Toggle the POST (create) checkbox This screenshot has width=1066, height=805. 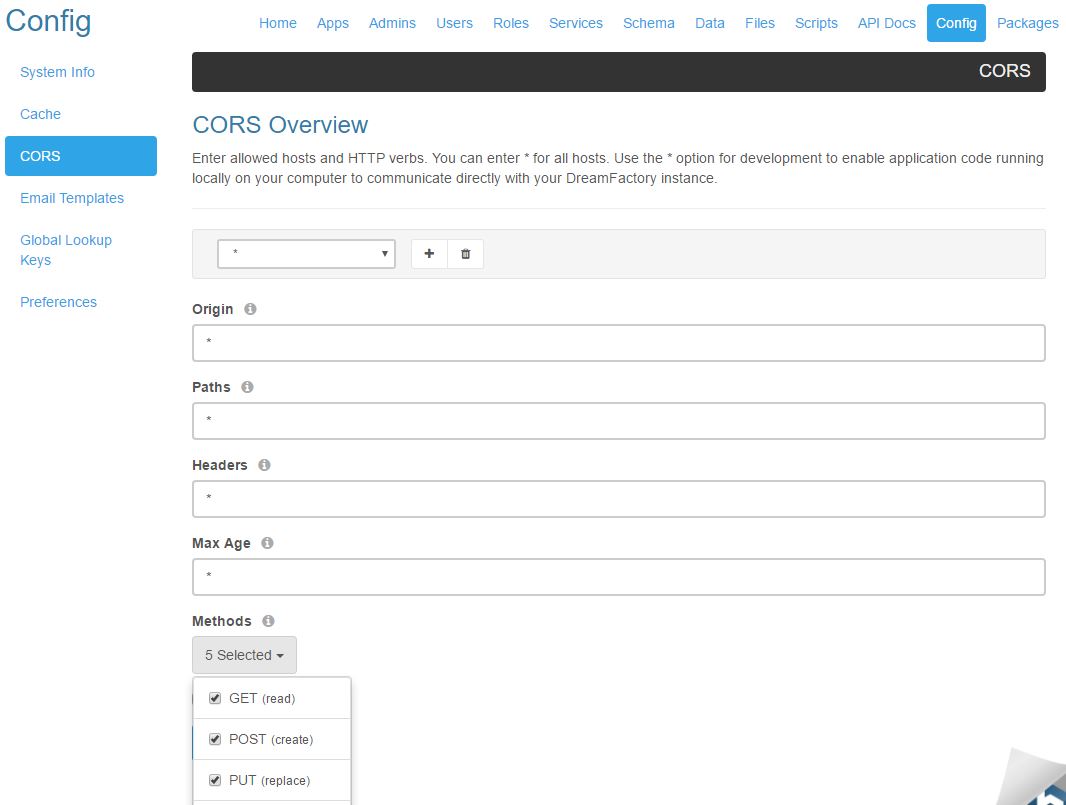(215, 739)
